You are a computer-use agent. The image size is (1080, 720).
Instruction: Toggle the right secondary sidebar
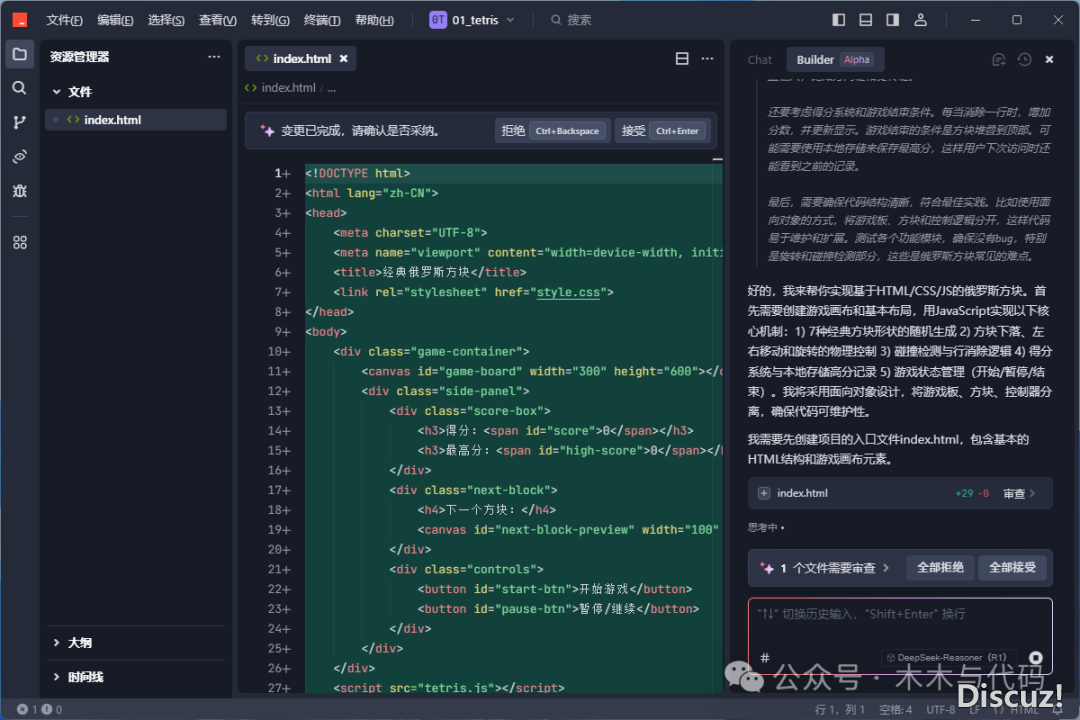click(x=893, y=20)
